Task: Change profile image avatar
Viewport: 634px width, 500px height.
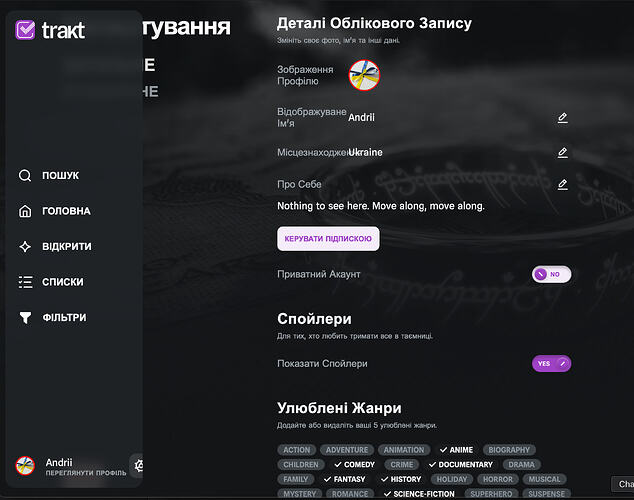Action: pyautogui.click(x=364, y=76)
